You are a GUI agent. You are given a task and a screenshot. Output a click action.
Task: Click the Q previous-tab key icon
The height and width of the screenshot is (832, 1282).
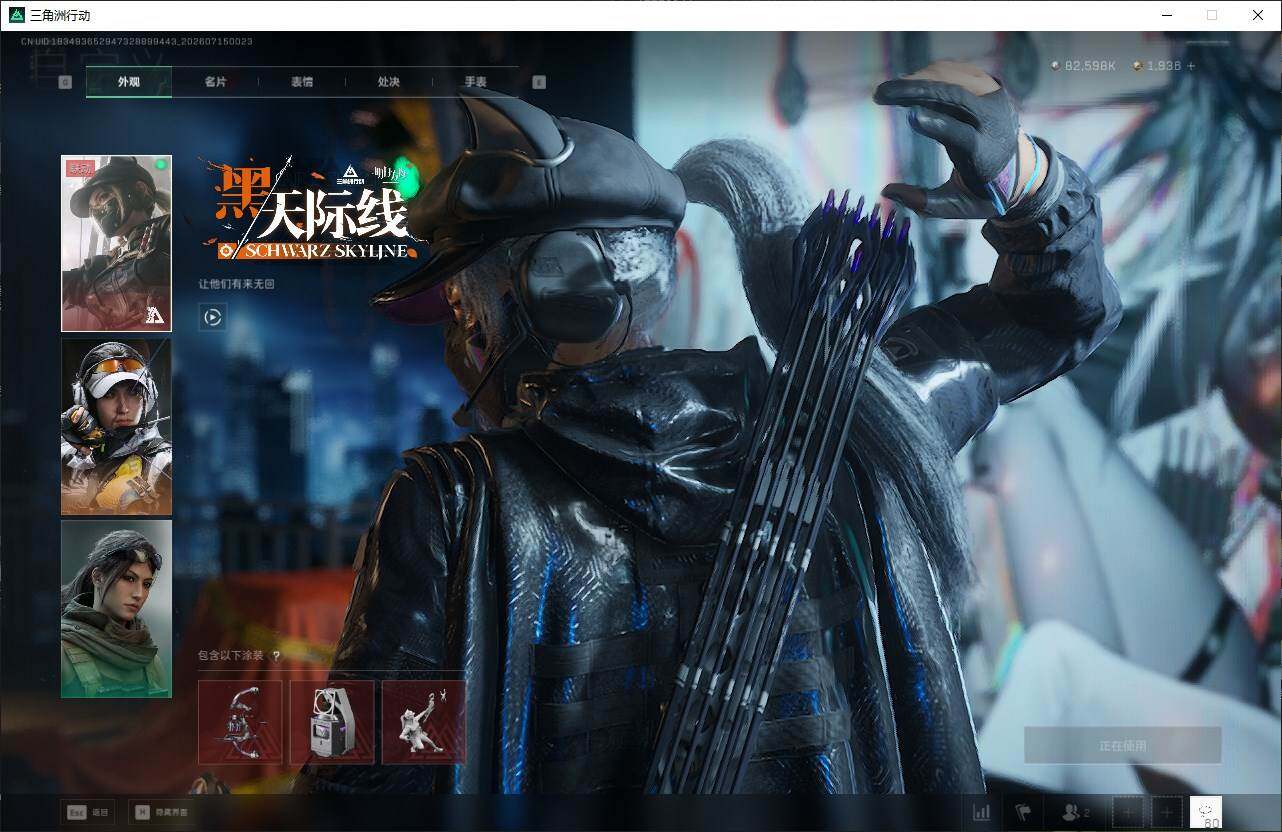point(65,82)
